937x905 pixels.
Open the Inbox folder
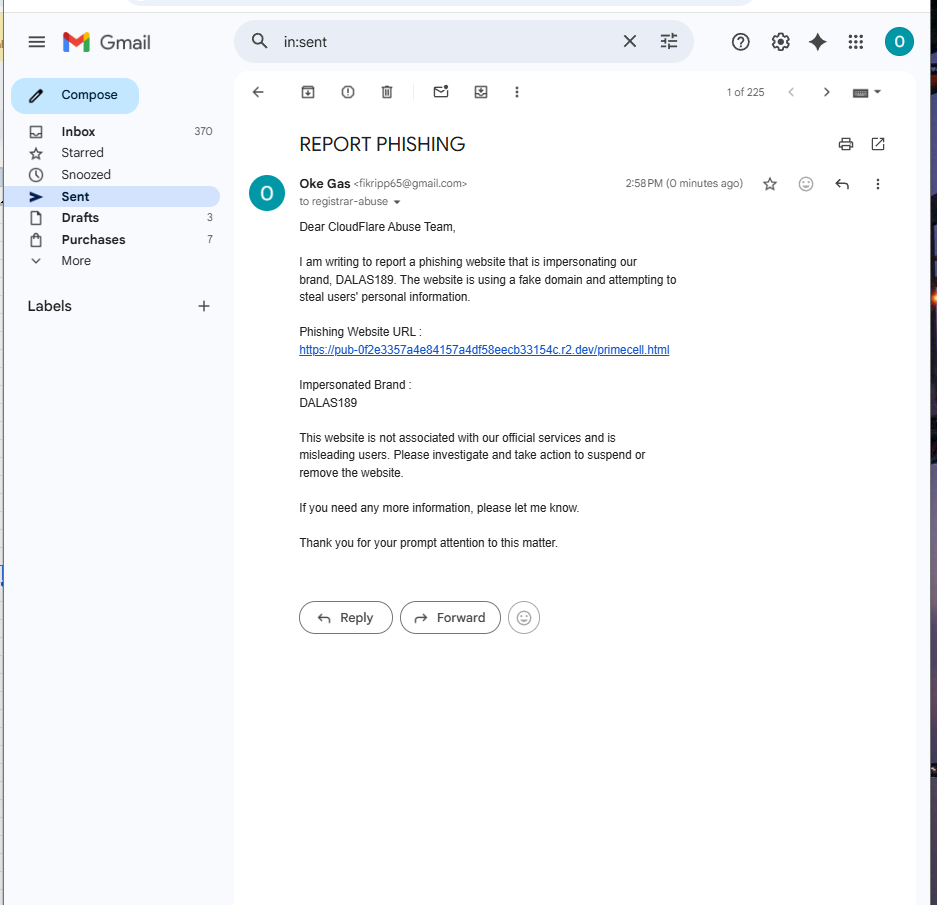click(112, 132)
